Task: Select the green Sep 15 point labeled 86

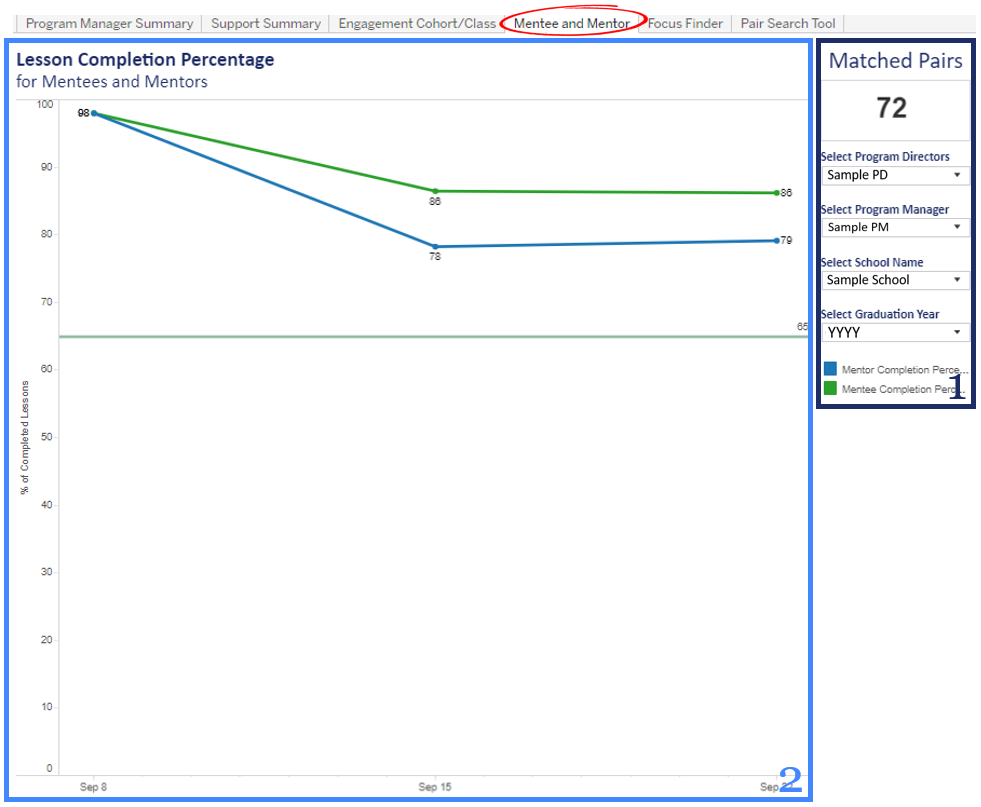Action: coord(435,191)
